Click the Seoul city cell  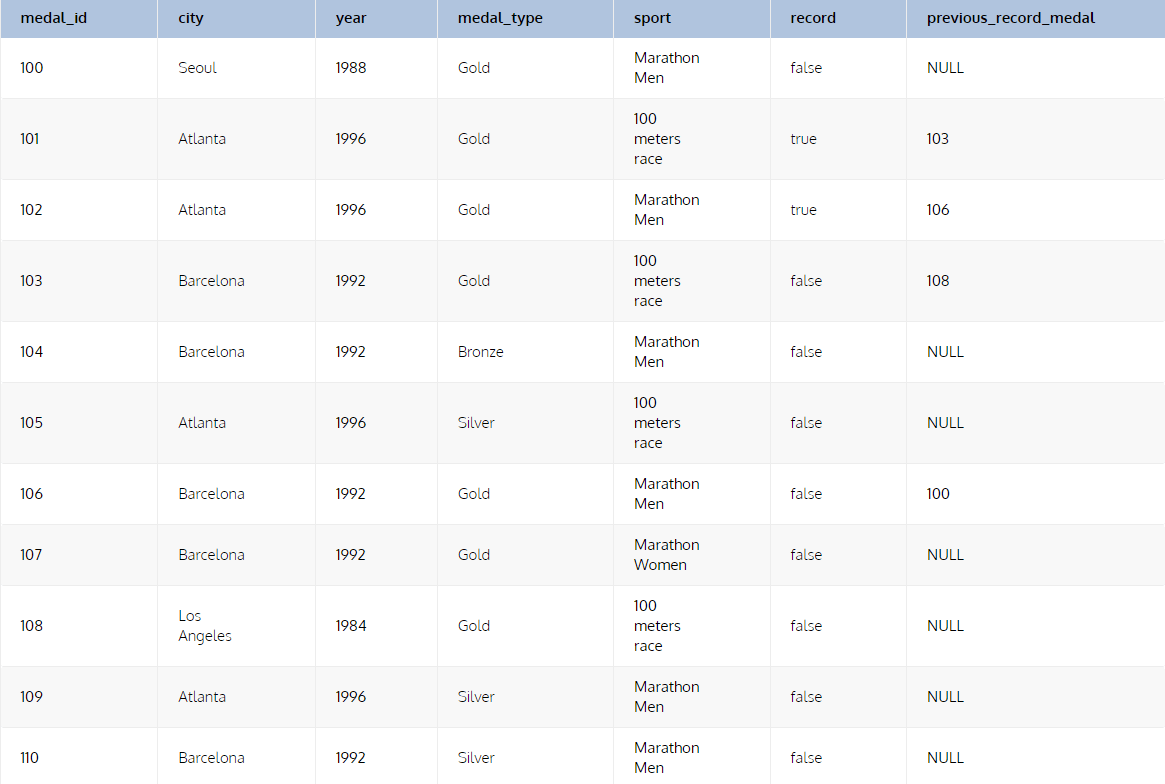point(198,68)
